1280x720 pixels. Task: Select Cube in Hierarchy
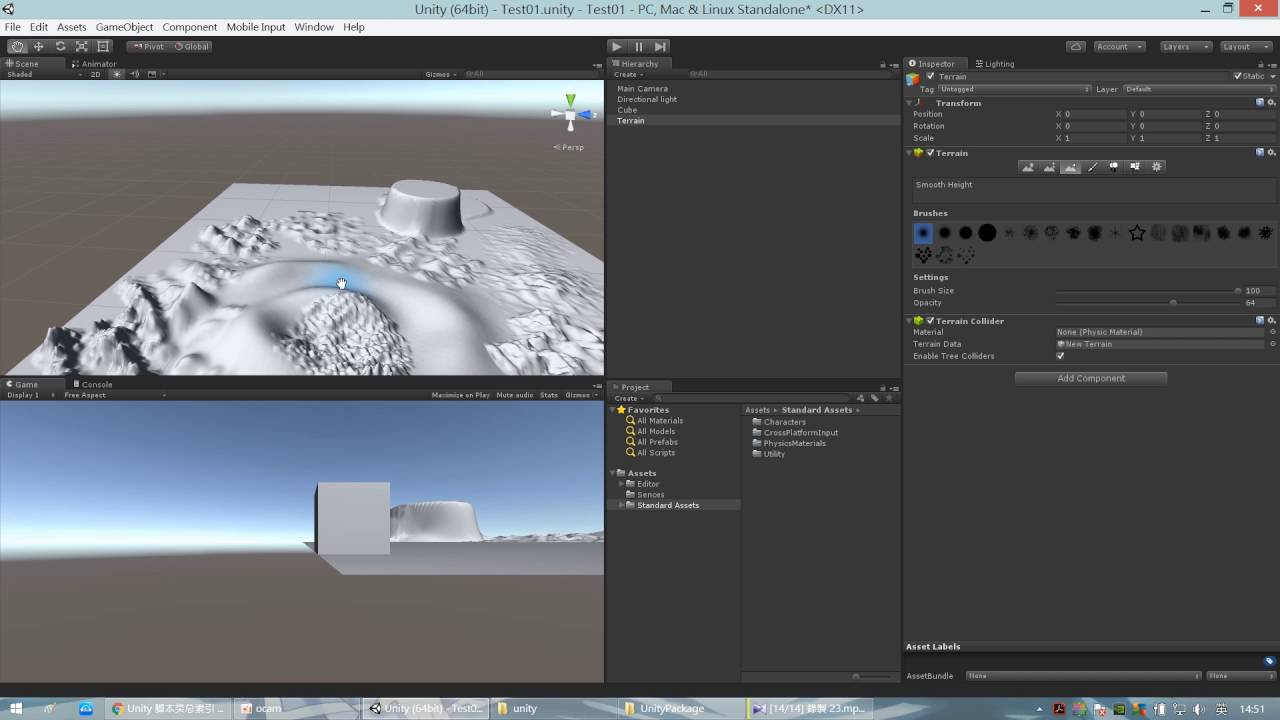pos(627,110)
